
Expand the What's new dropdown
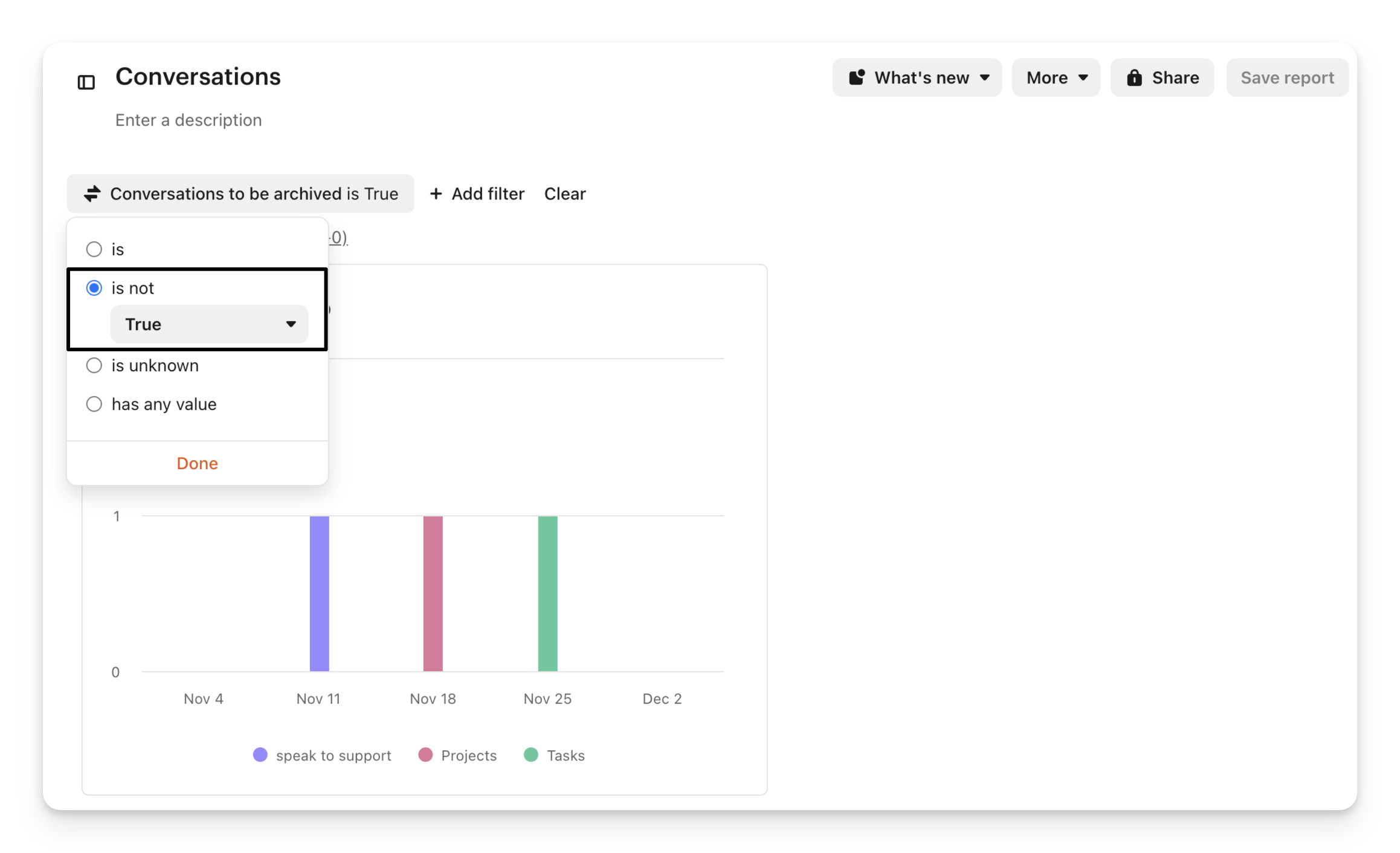[984, 77]
